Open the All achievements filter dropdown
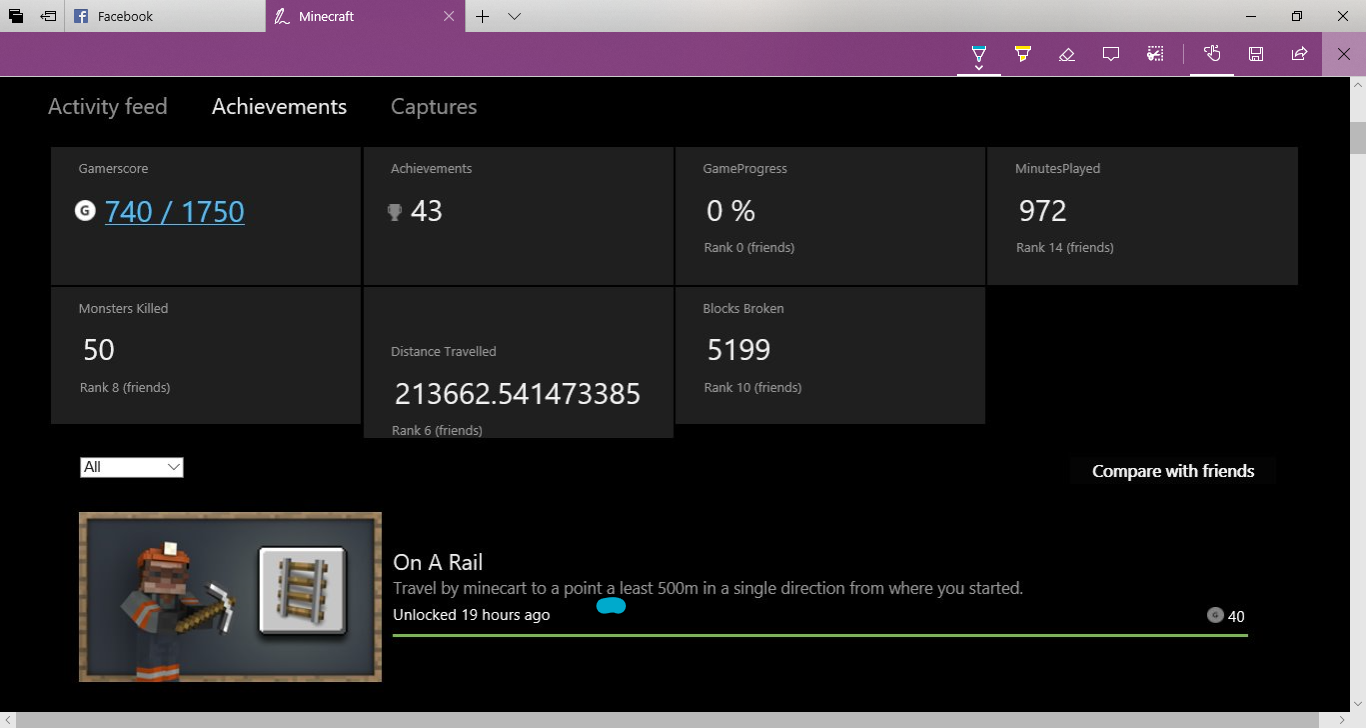 [131, 467]
